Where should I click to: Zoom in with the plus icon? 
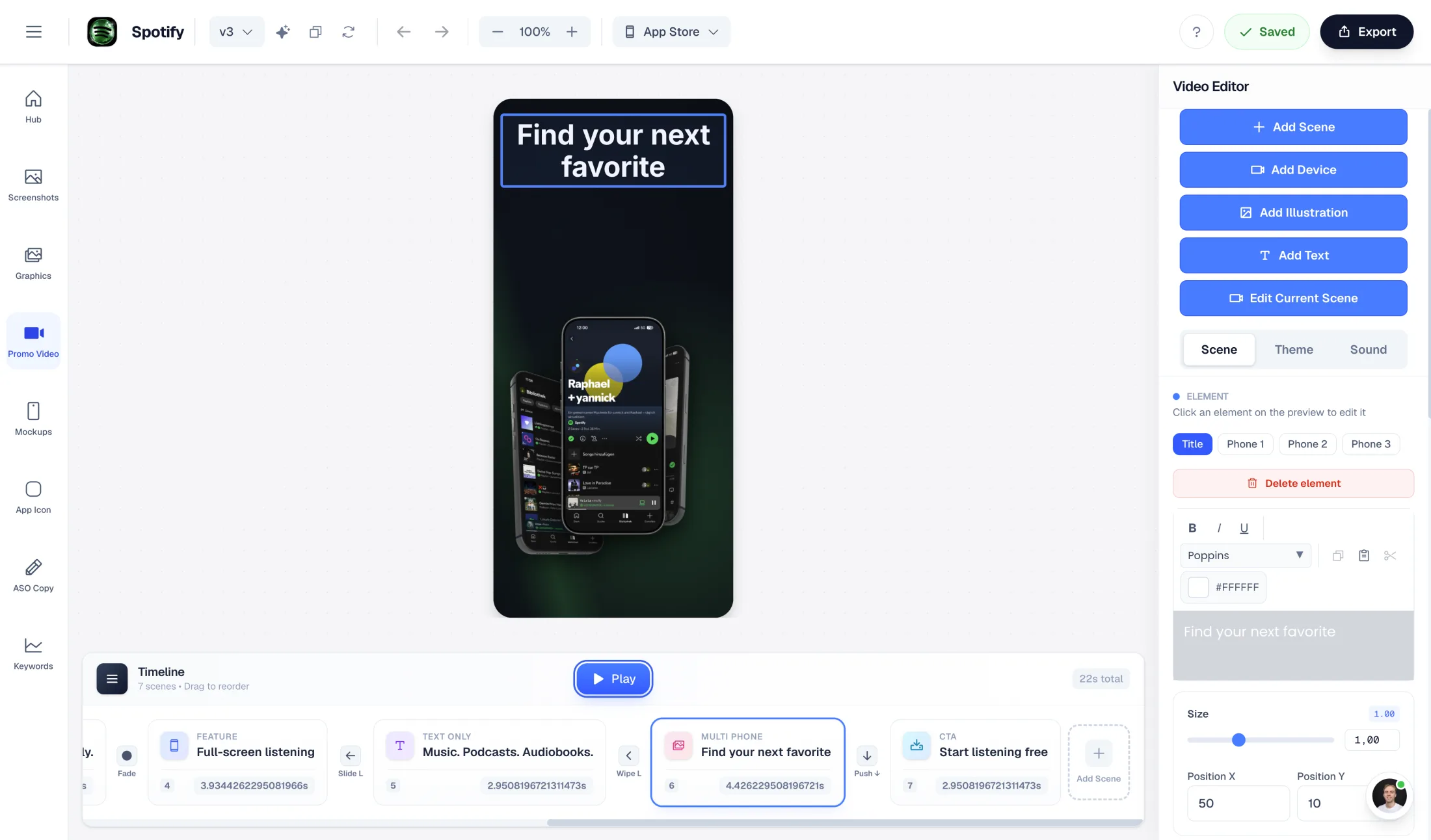(x=572, y=32)
